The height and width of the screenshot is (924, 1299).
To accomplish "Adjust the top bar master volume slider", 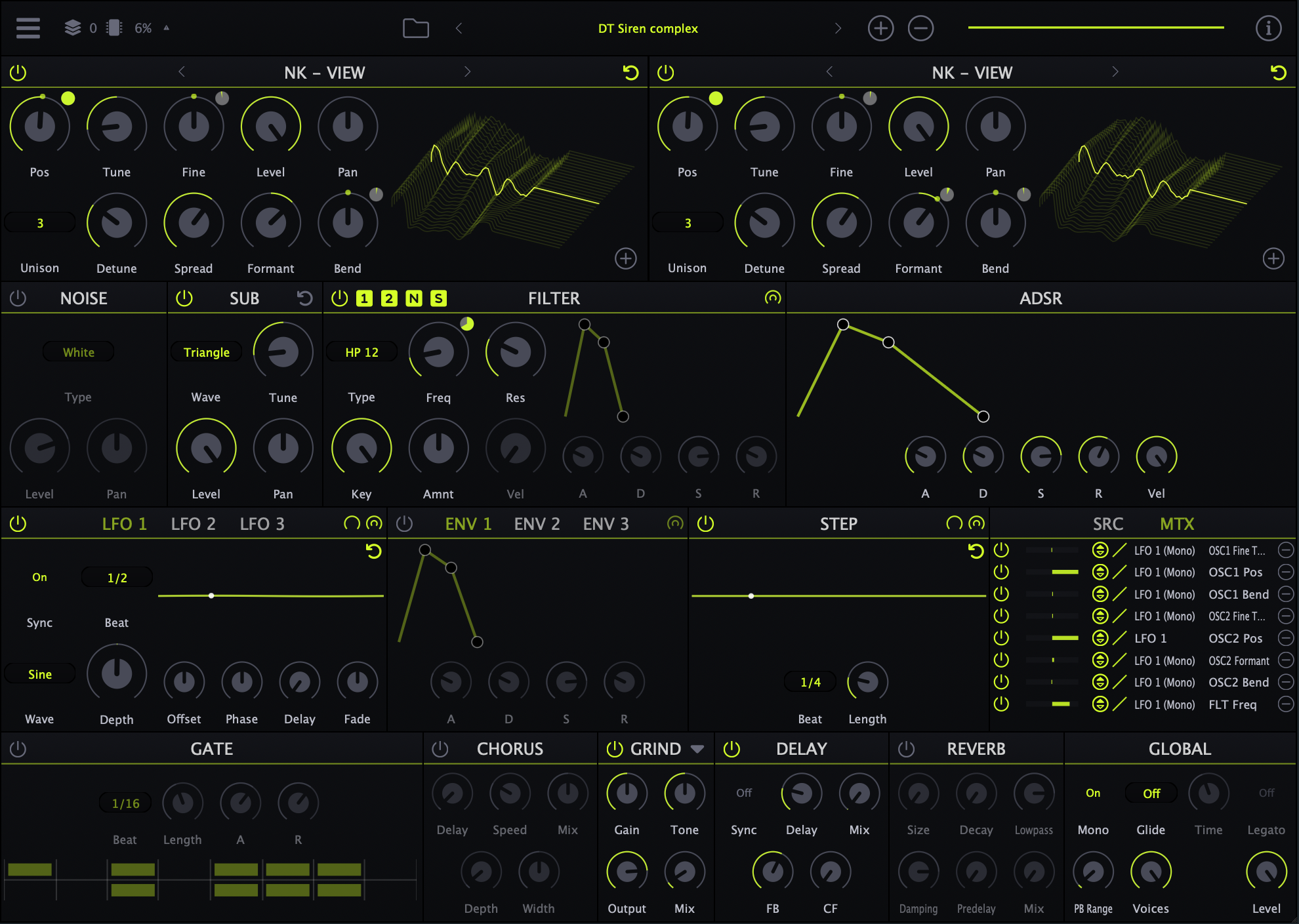I will 1096,28.
